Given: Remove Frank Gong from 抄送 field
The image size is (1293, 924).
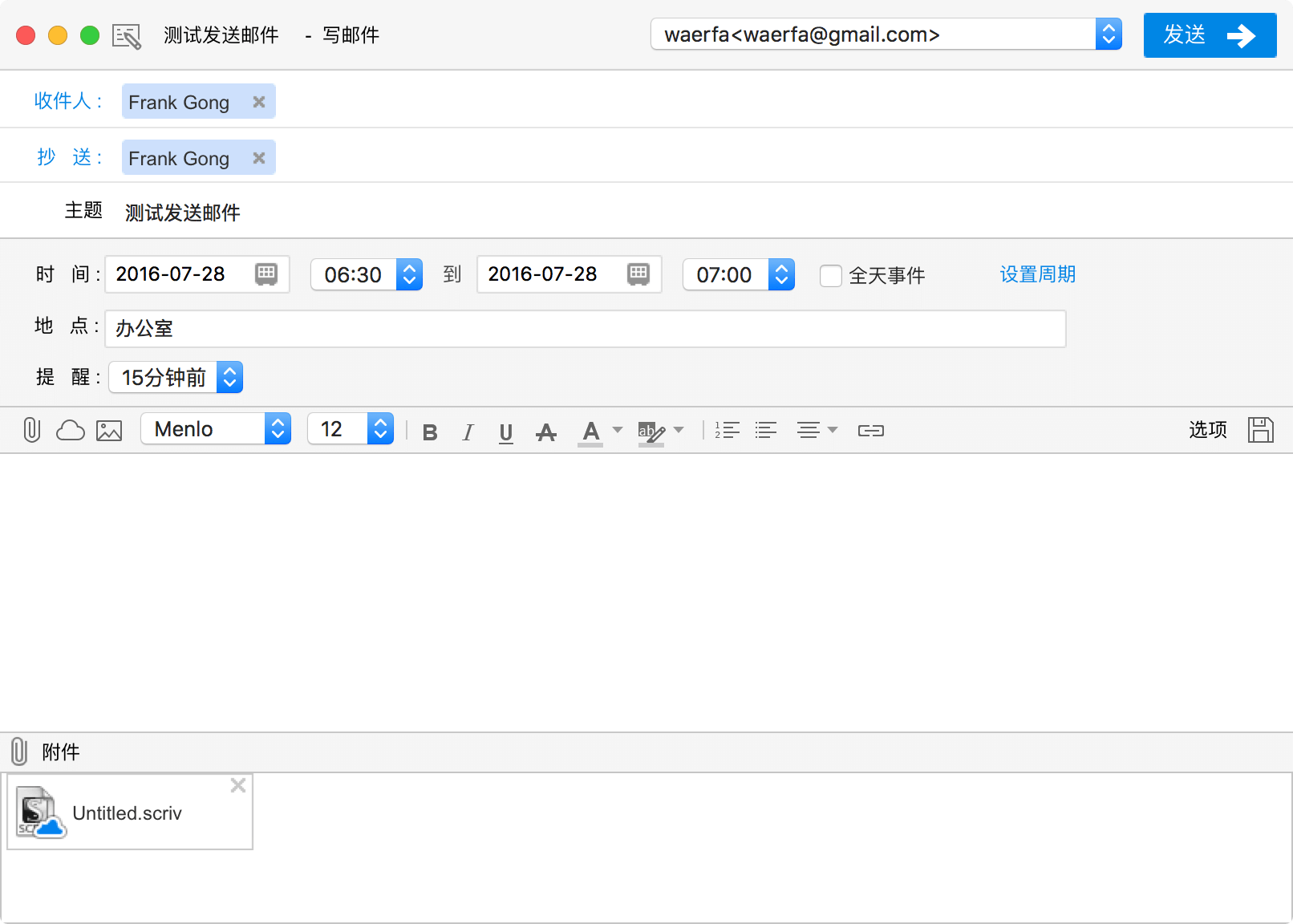Looking at the screenshot, I should point(259,158).
